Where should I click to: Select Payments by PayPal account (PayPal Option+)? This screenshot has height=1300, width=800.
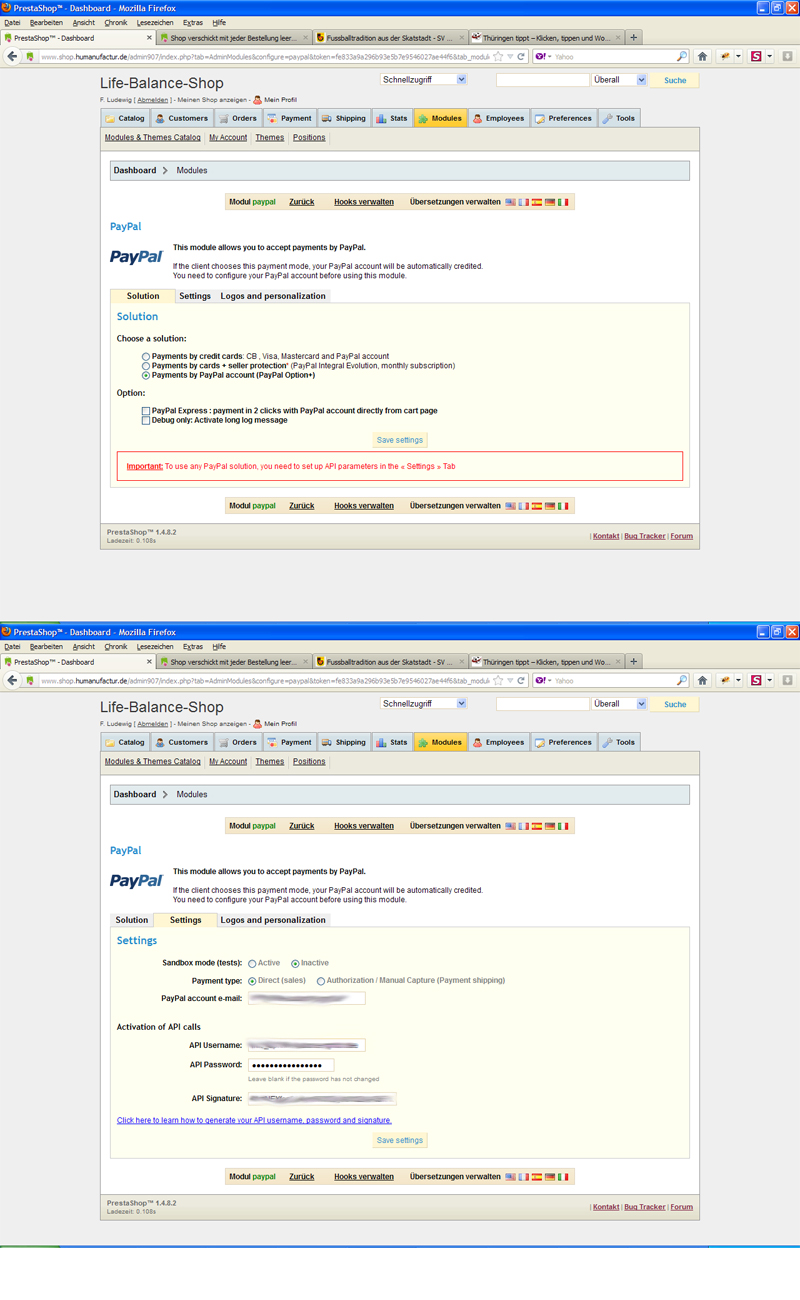point(146,376)
